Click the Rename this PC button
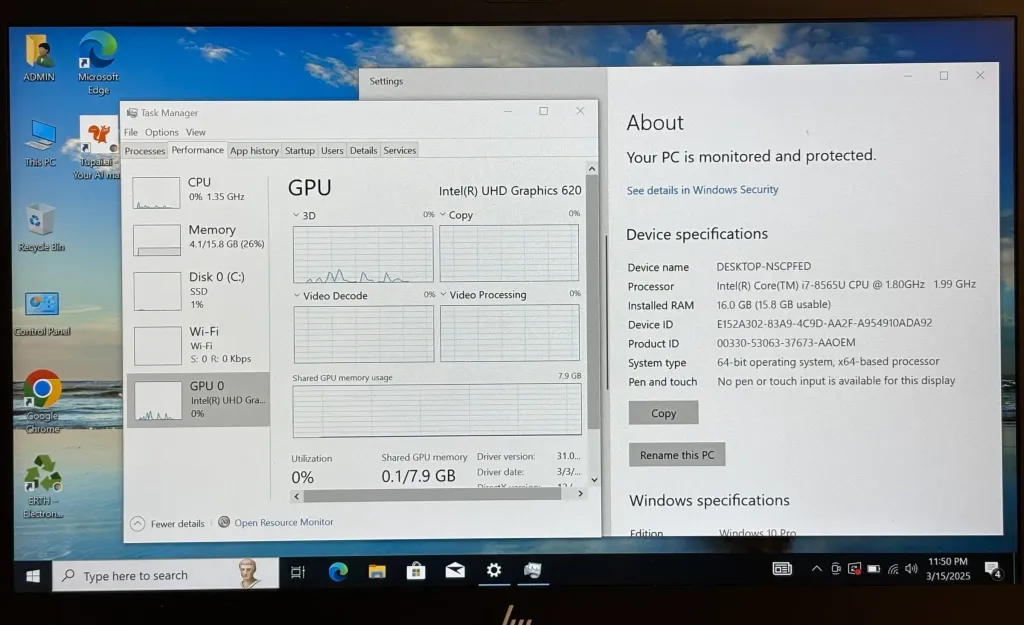 coord(677,455)
